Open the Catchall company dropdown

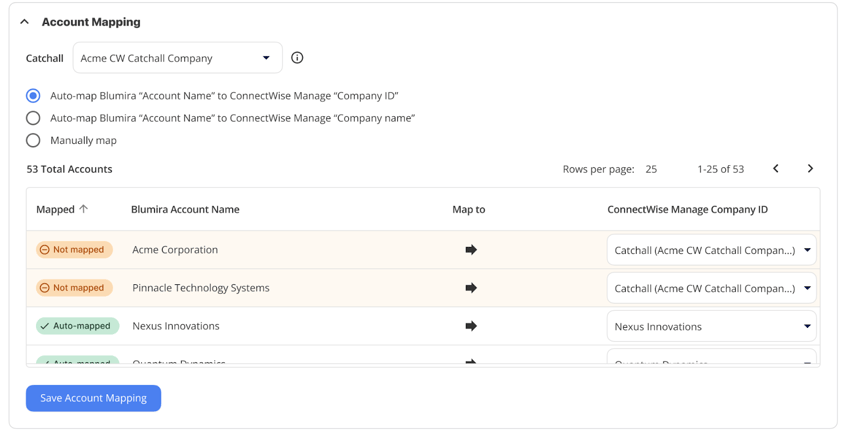[177, 58]
